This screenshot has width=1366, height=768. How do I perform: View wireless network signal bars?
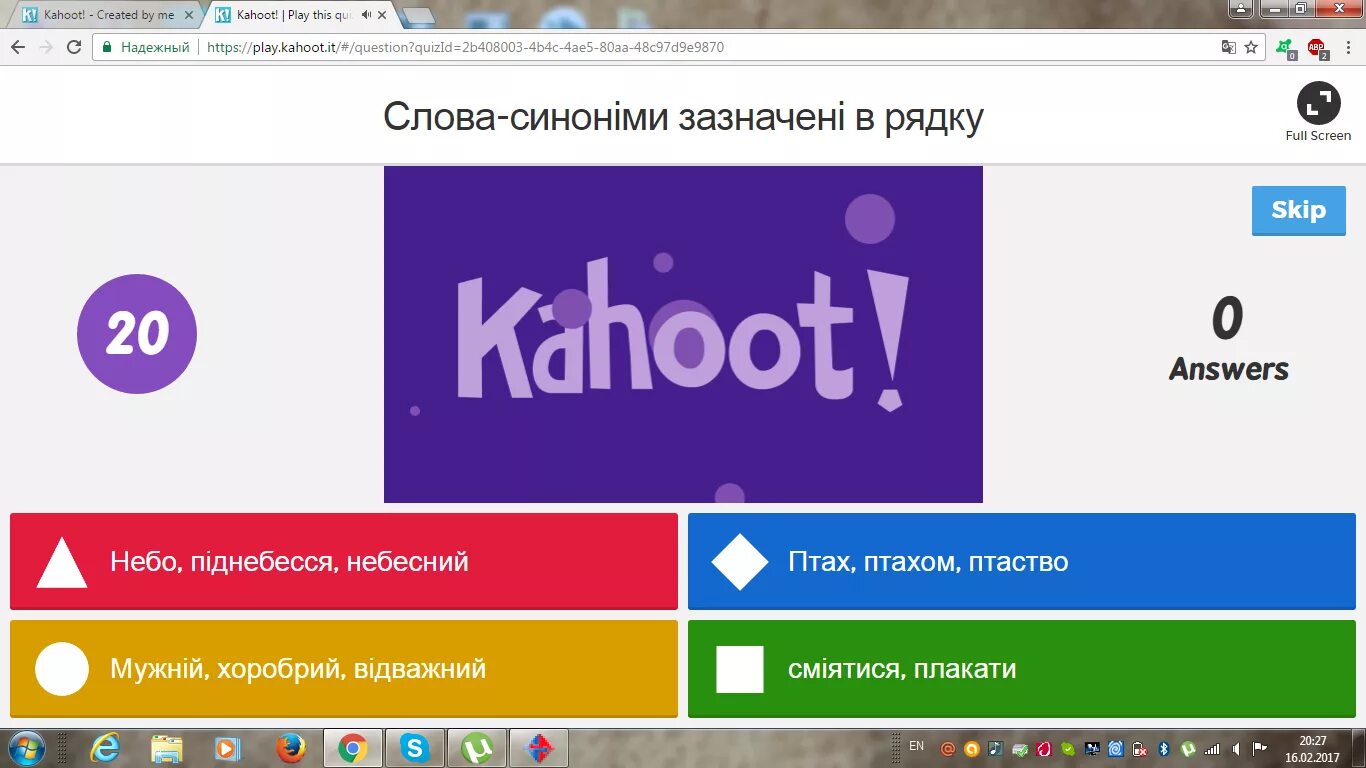point(1212,748)
